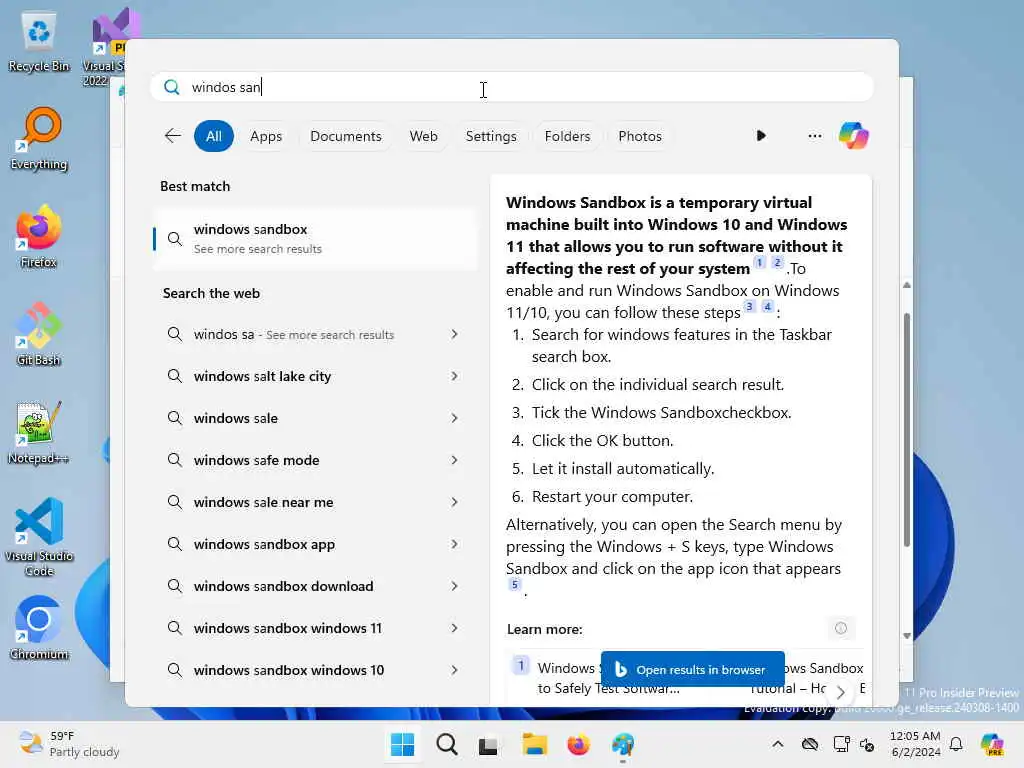Select Everything desktop shortcut
The image size is (1024, 768).
[39, 139]
